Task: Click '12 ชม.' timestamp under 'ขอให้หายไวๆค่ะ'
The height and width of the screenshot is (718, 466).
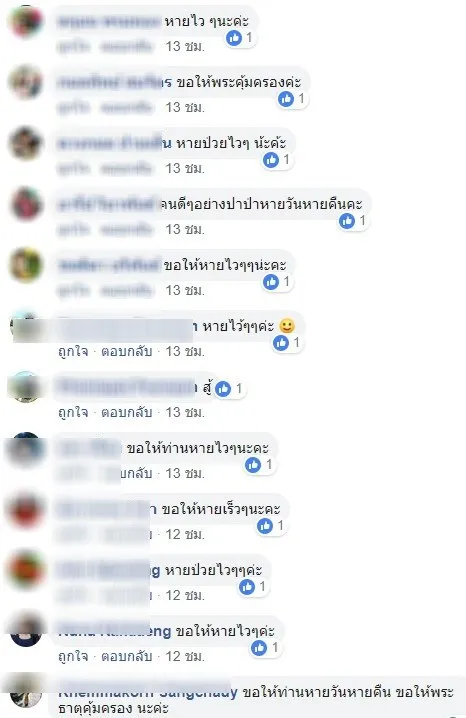Action: [185, 656]
